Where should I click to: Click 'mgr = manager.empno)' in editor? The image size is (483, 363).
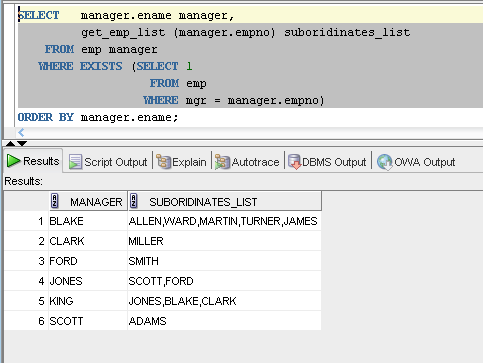pyautogui.click(x=255, y=100)
